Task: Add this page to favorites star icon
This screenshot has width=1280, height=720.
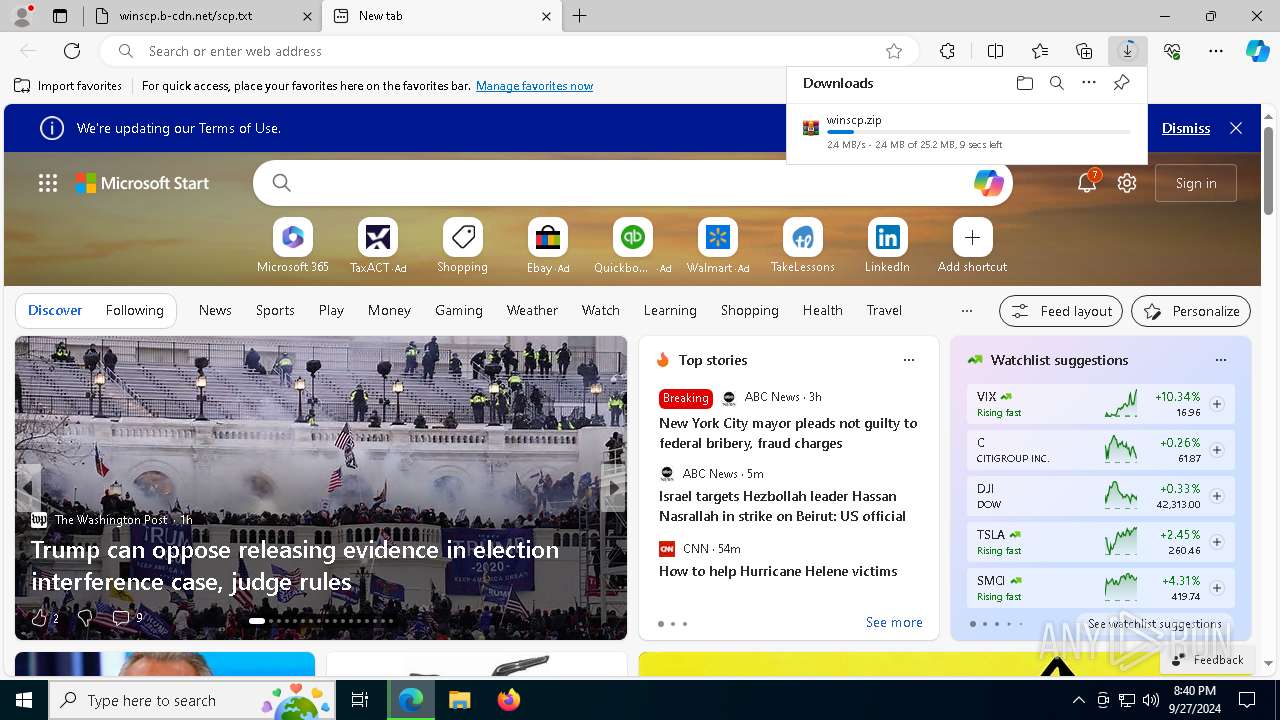Action: tap(894, 51)
